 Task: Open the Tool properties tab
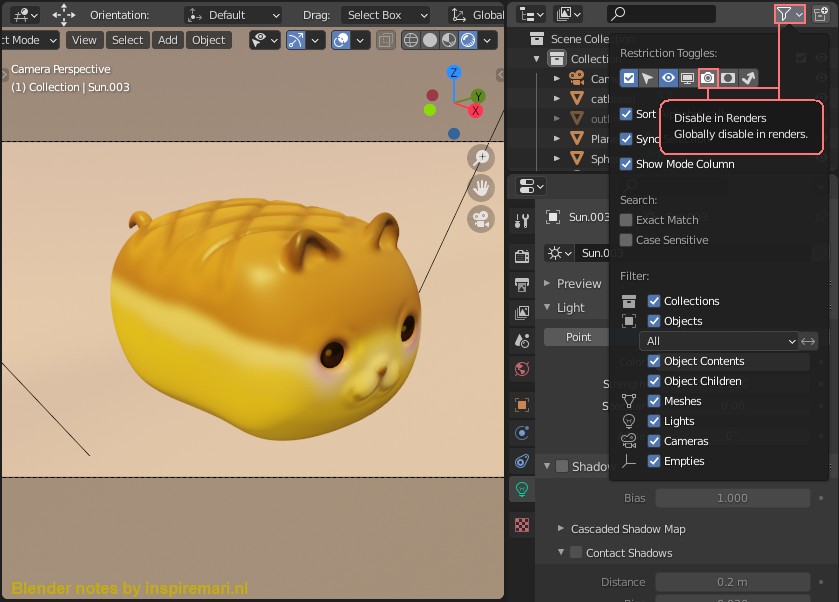(521, 222)
